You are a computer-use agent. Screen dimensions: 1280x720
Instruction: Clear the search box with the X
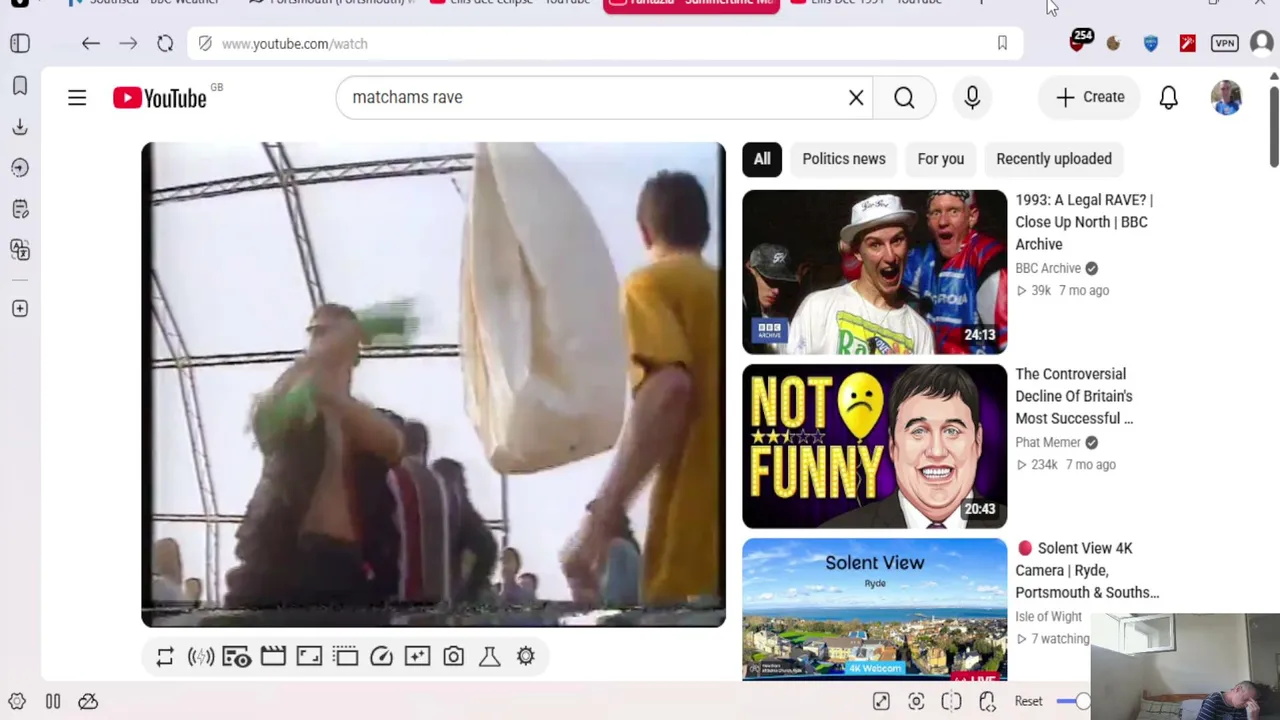(856, 98)
